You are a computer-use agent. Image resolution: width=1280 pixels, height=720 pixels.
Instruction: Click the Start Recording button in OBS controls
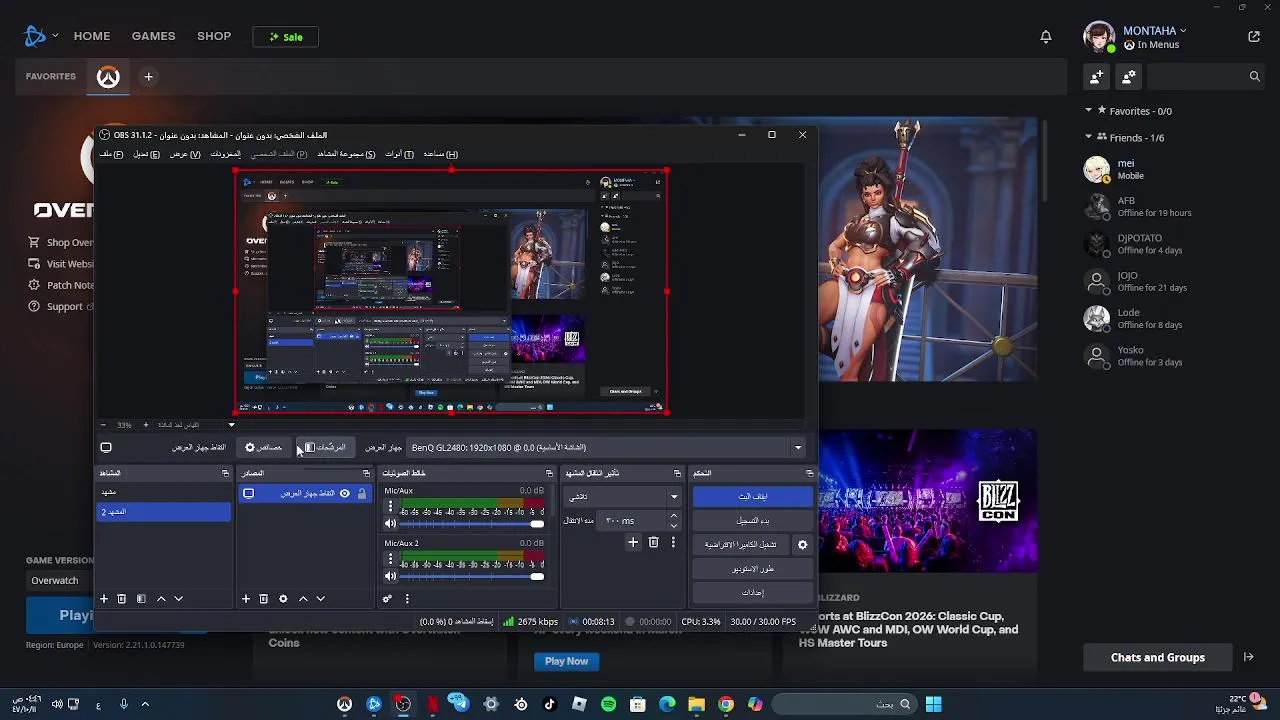pyautogui.click(x=753, y=521)
